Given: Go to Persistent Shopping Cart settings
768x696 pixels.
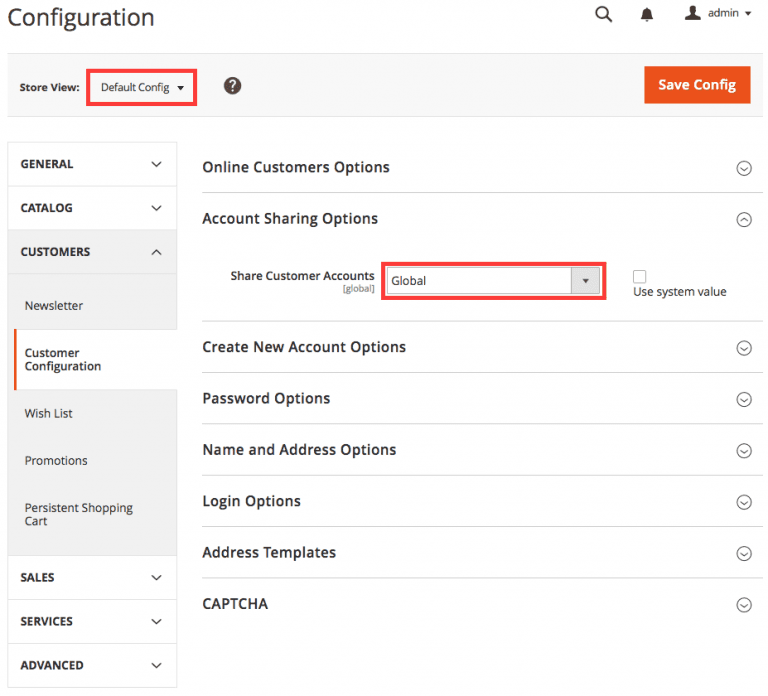Looking at the screenshot, I should [79, 514].
